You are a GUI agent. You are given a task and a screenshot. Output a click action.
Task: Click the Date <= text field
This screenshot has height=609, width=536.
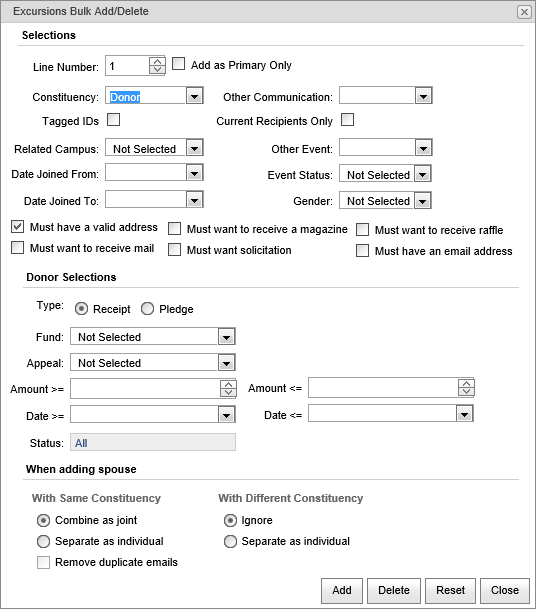pos(382,414)
